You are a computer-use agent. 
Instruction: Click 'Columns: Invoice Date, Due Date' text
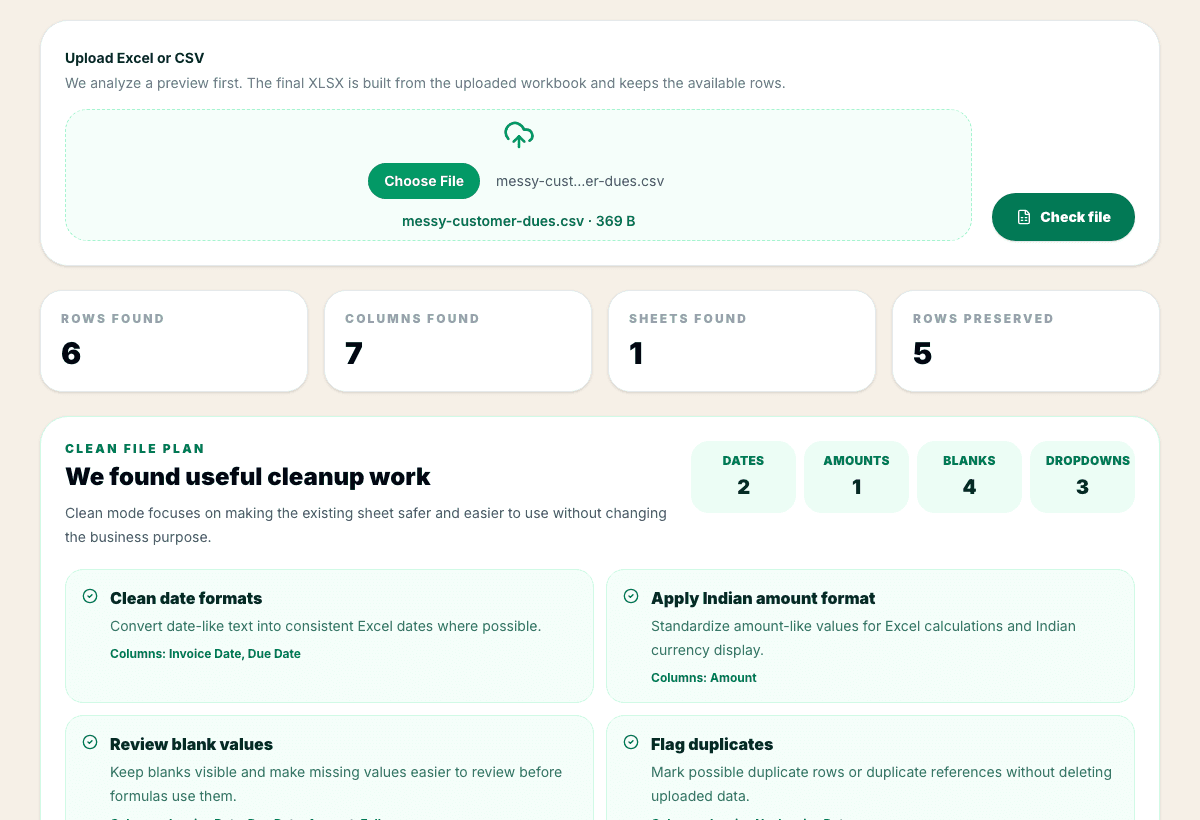point(205,654)
